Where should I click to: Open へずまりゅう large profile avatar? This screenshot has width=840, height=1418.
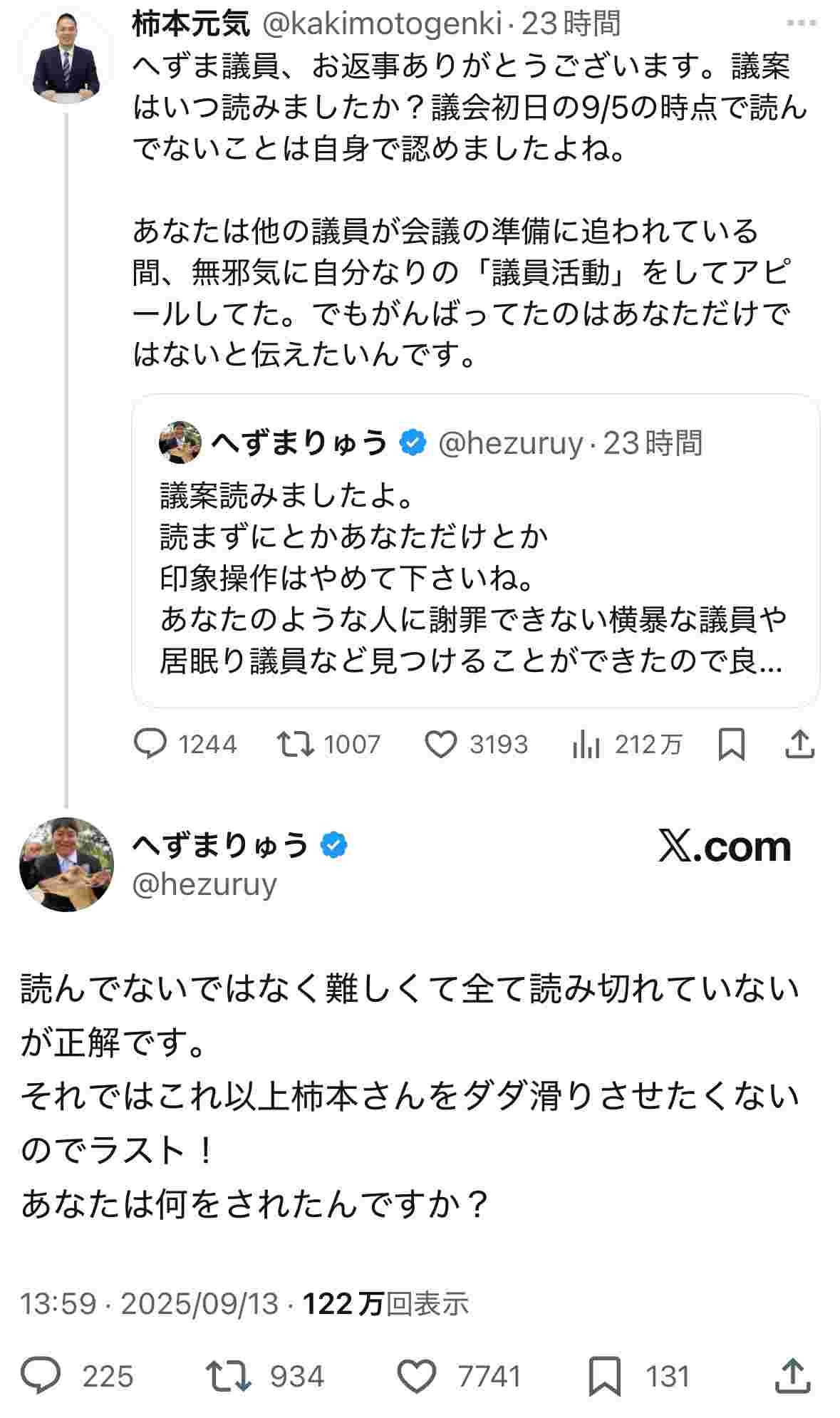click(66, 864)
